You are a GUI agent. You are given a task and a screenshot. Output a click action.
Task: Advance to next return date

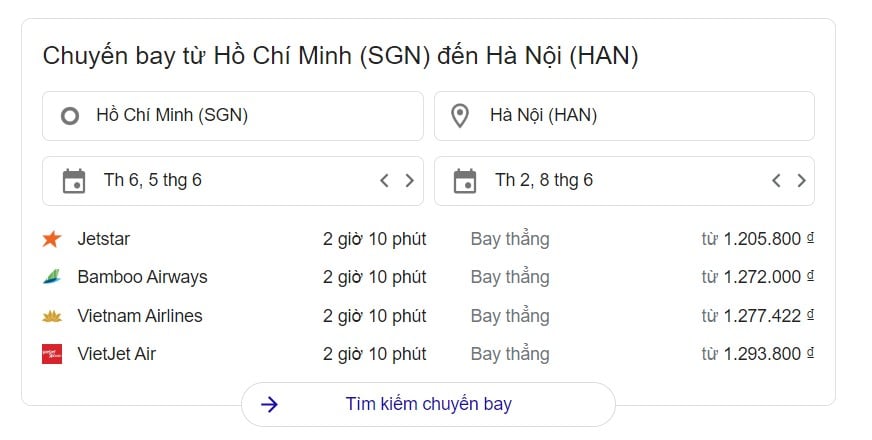[x=801, y=181]
